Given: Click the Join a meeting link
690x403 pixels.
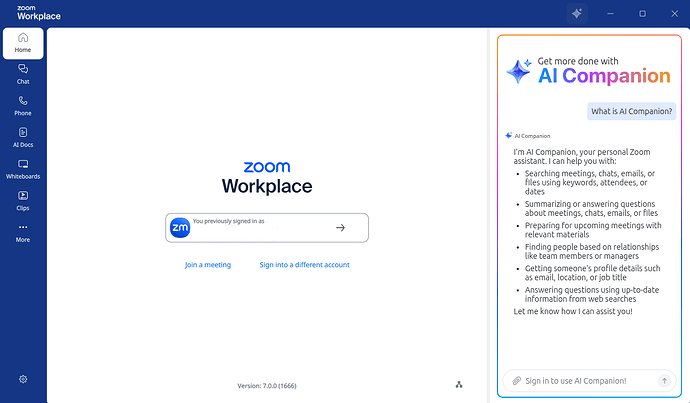Looking at the screenshot, I should click(208, 265).
